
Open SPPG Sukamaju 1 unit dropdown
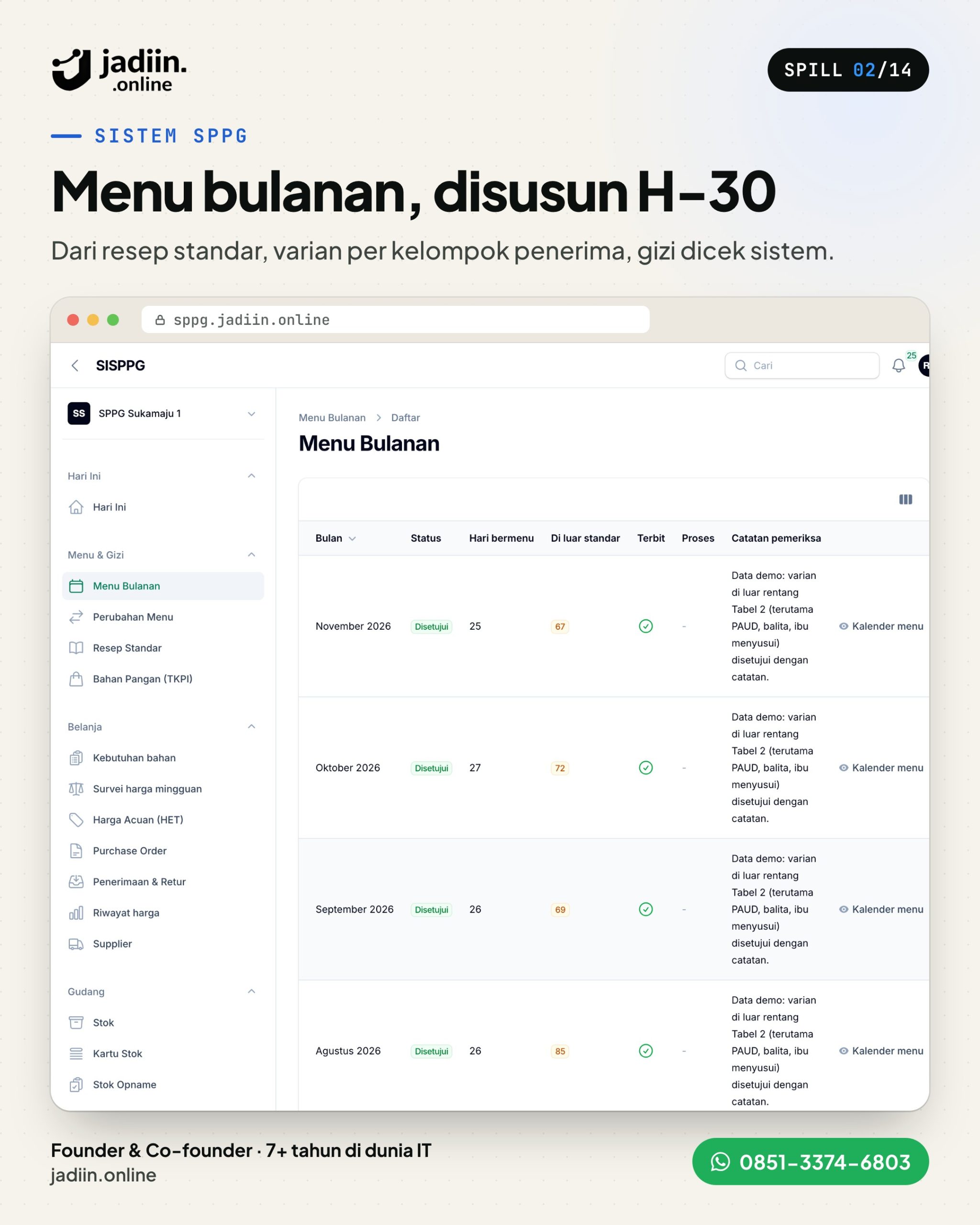click(x=163, y=413)
